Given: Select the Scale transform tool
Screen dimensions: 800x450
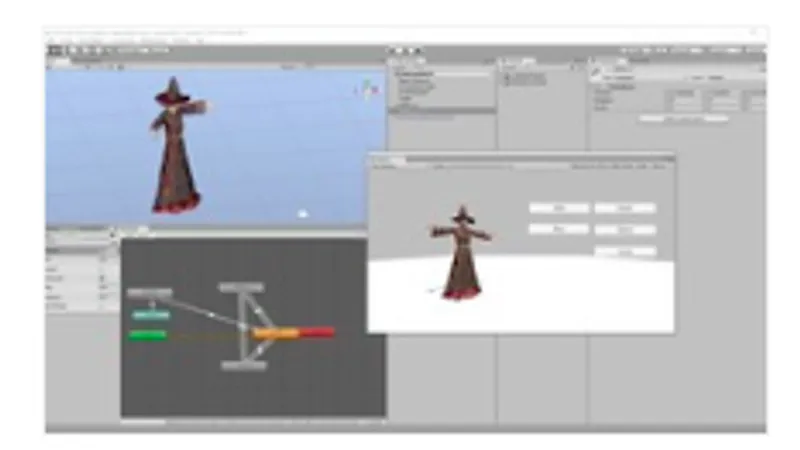Looking at the screenshot, I should (97, 51).
